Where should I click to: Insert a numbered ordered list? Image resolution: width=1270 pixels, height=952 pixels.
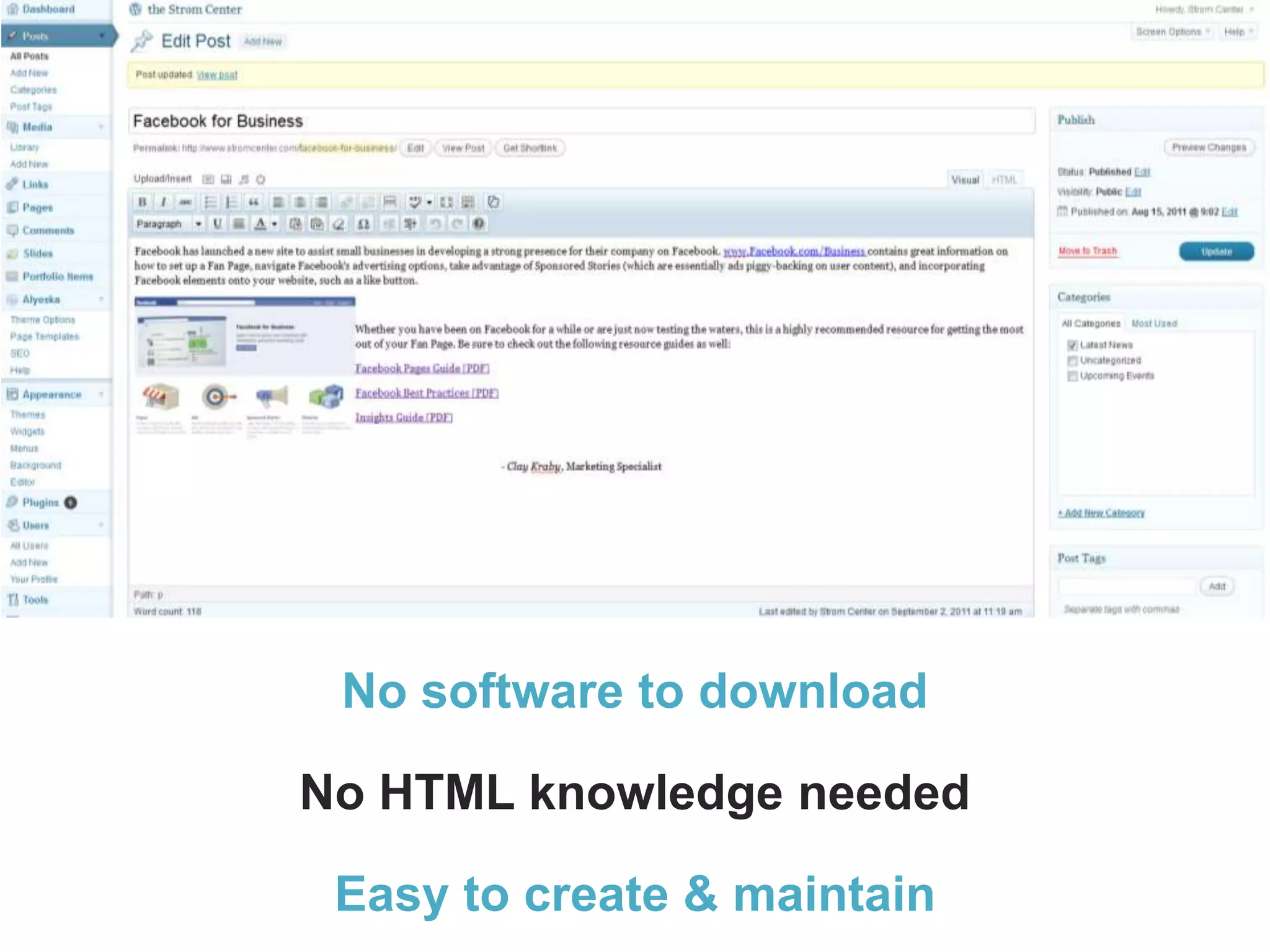[x=232, y=202]
